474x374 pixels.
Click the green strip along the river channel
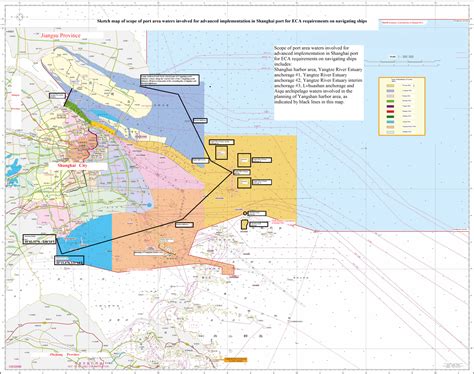click(x=78, y=110)
